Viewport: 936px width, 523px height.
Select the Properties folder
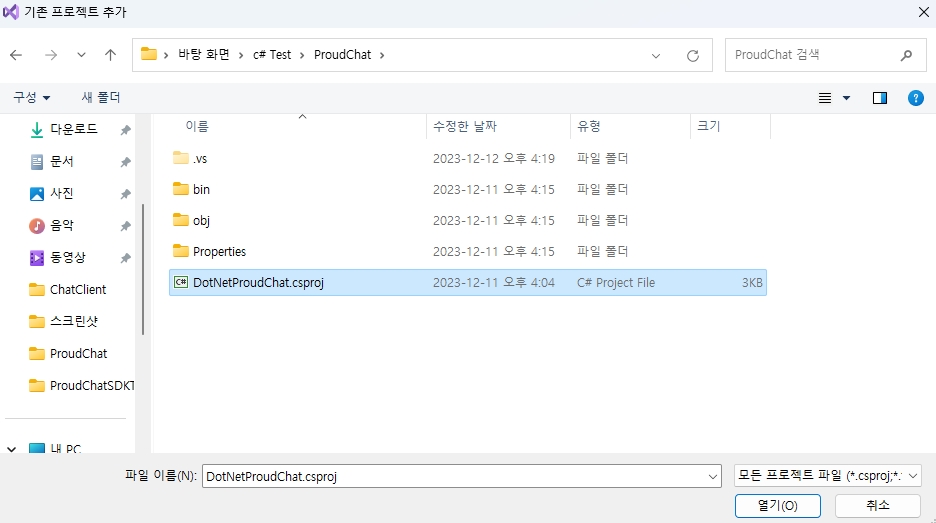[x=219, y=251]
